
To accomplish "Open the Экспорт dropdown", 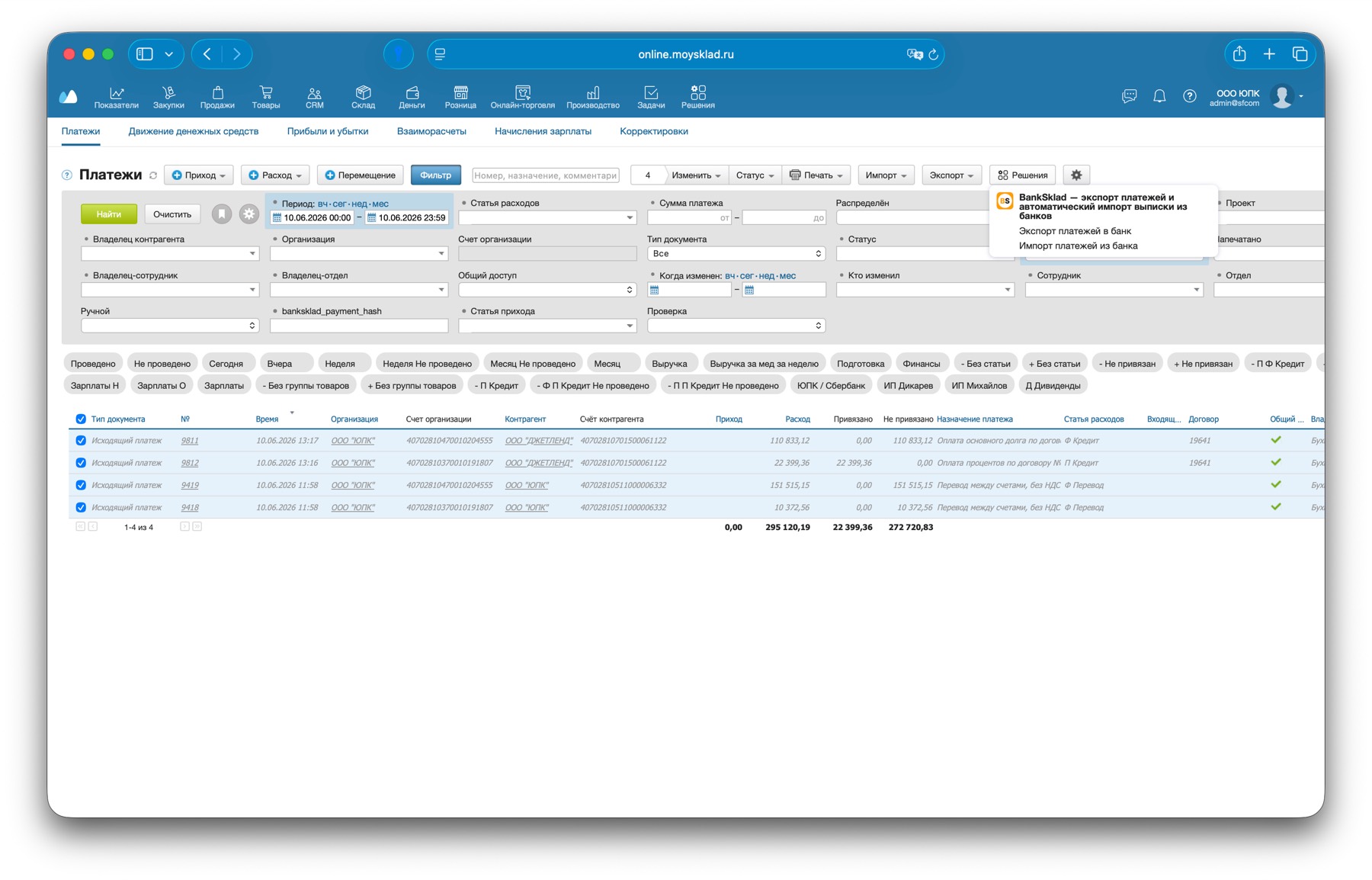I will coord(951,175).
